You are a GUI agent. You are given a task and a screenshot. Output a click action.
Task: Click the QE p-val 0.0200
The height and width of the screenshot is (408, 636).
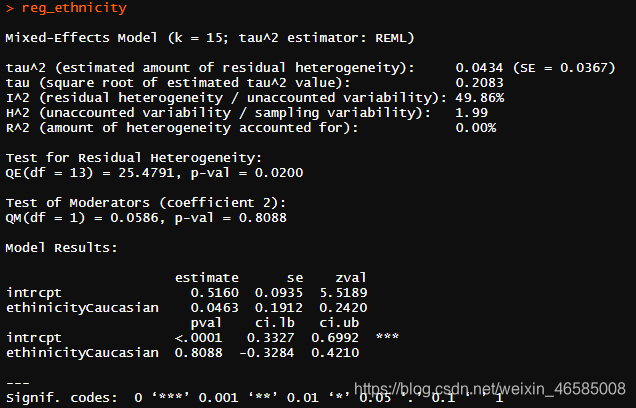click(279, 173)
